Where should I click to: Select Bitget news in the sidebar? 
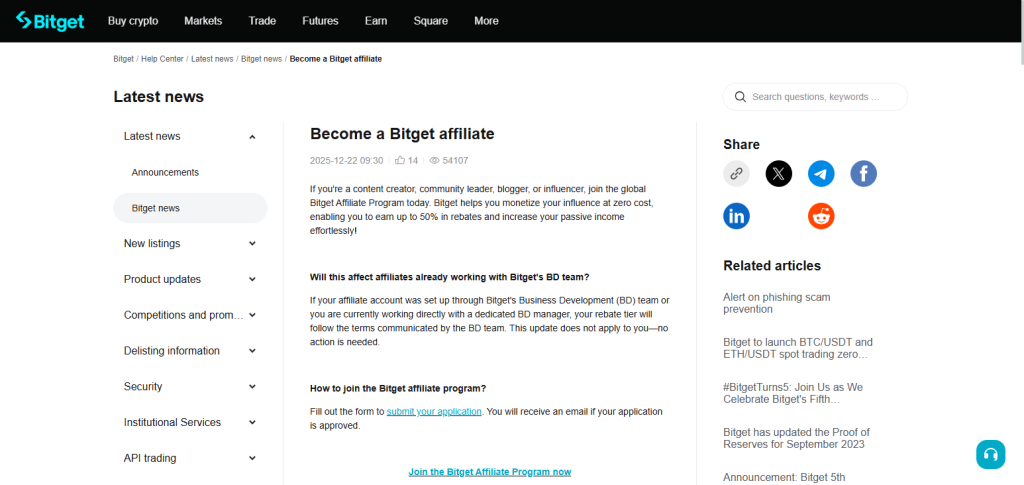point(190,208)
